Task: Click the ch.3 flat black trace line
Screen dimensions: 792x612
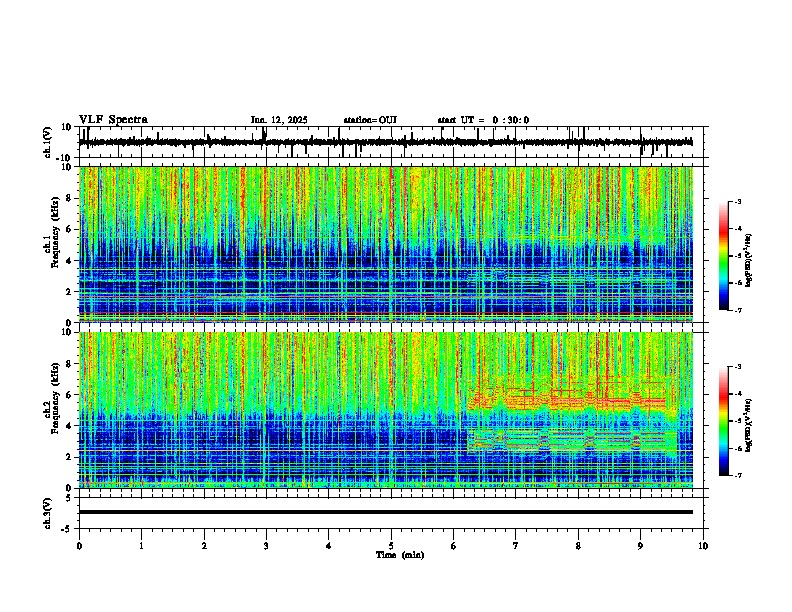Action: coord(386,512)
